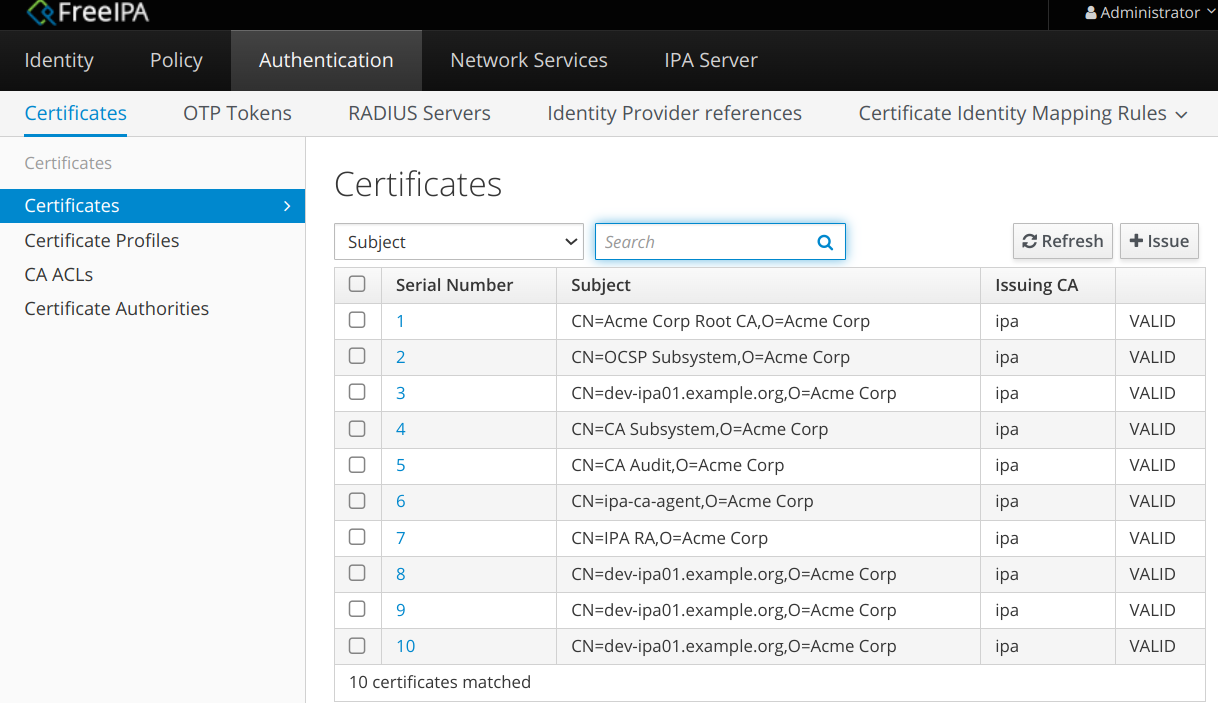Open the IPA Server menu
Viewport: 1218px width, 703px height.
point(711,60)
